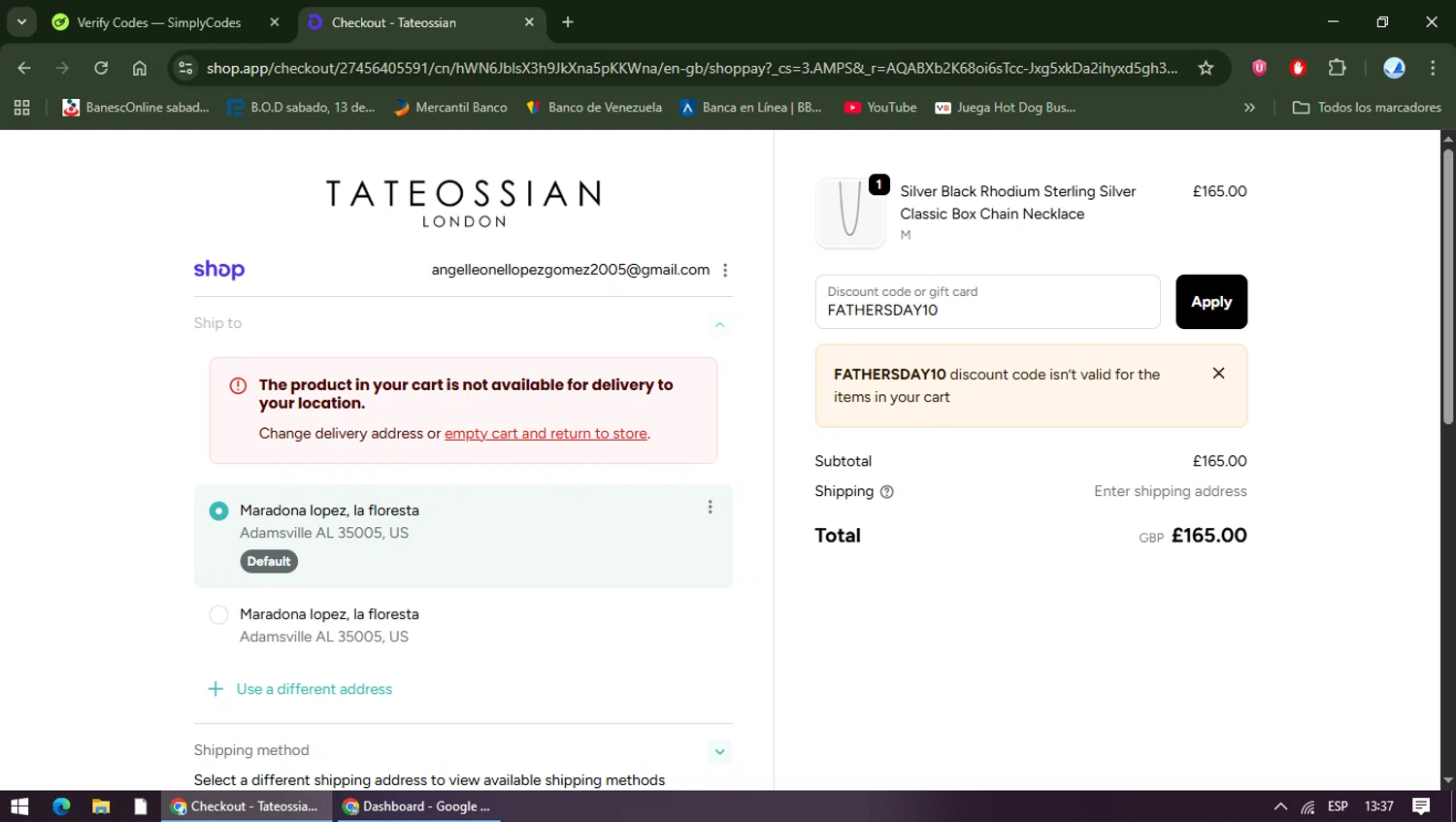Open the tab groups grid icon
The height and width of the screenshot is (822, 1456).
click(x=21, y=108)
